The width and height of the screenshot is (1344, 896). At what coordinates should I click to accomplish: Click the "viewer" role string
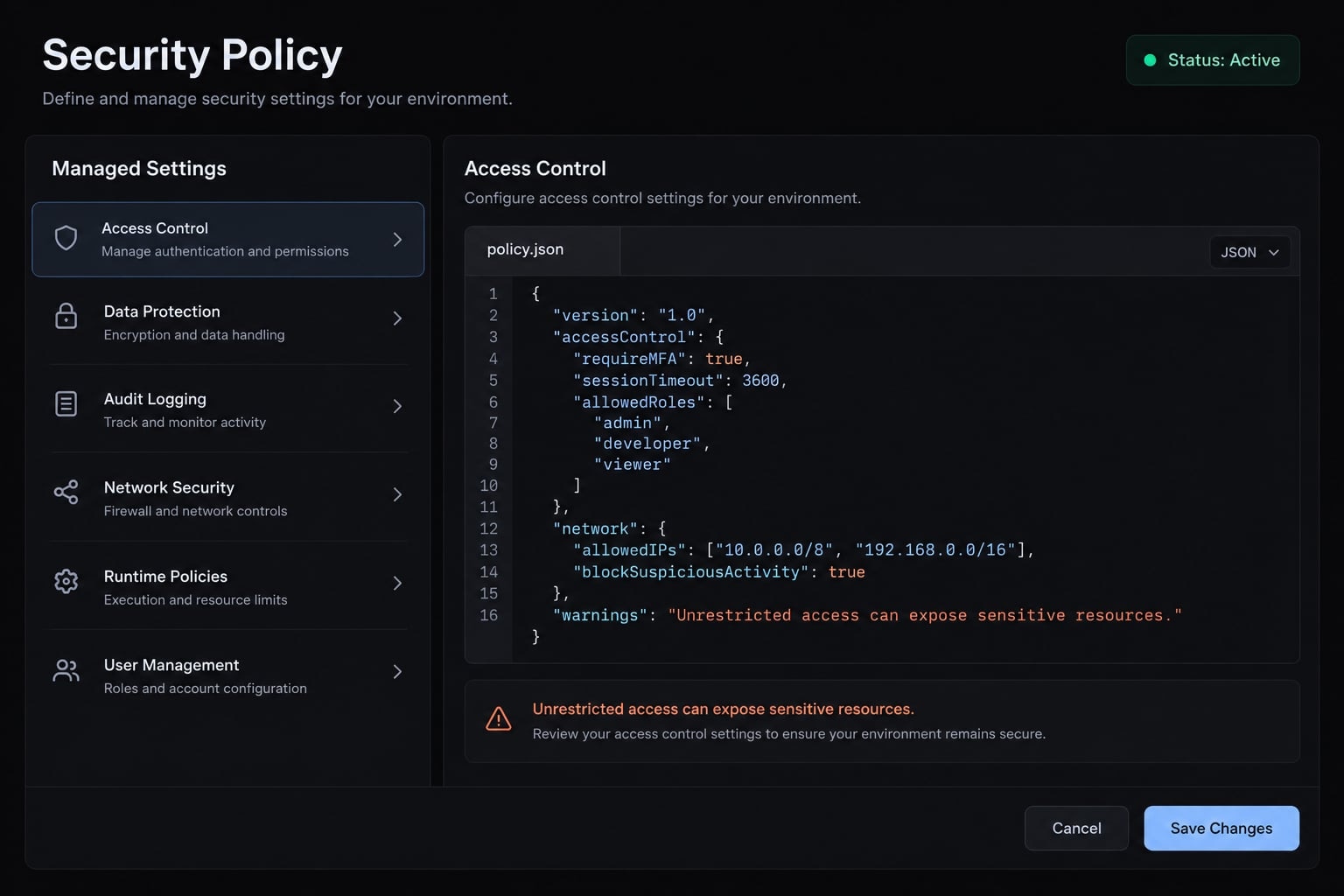click(x=632, y=465)
